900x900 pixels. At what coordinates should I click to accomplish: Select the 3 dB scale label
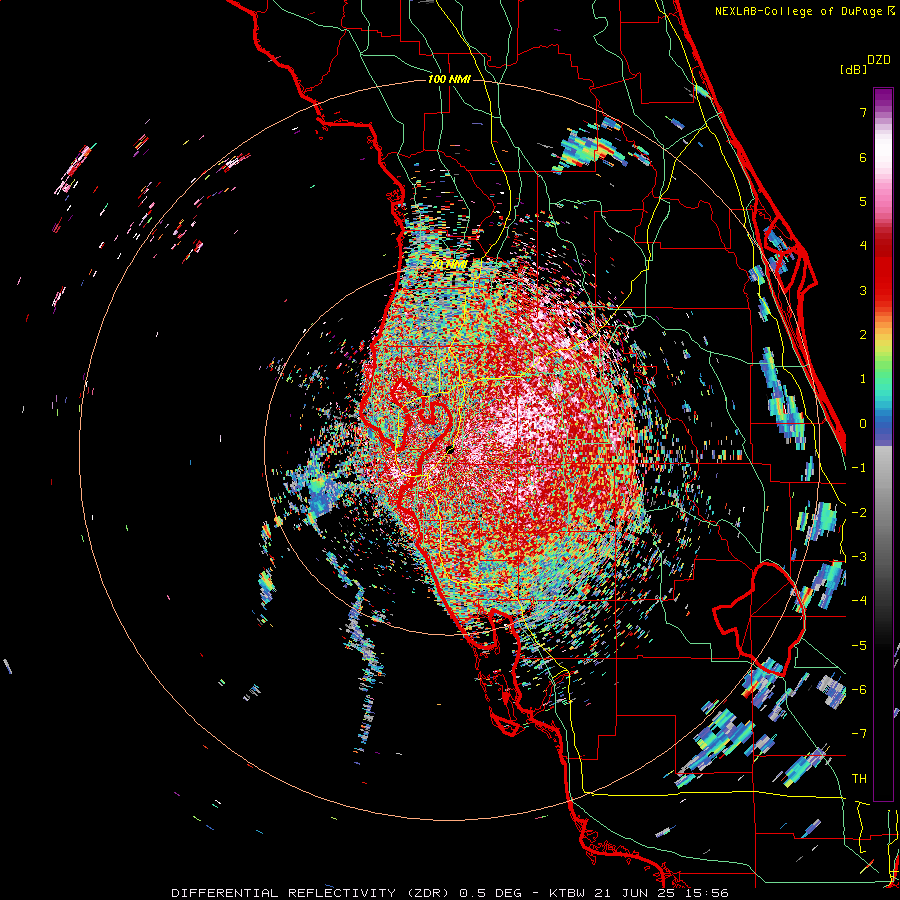click(863, 290)
